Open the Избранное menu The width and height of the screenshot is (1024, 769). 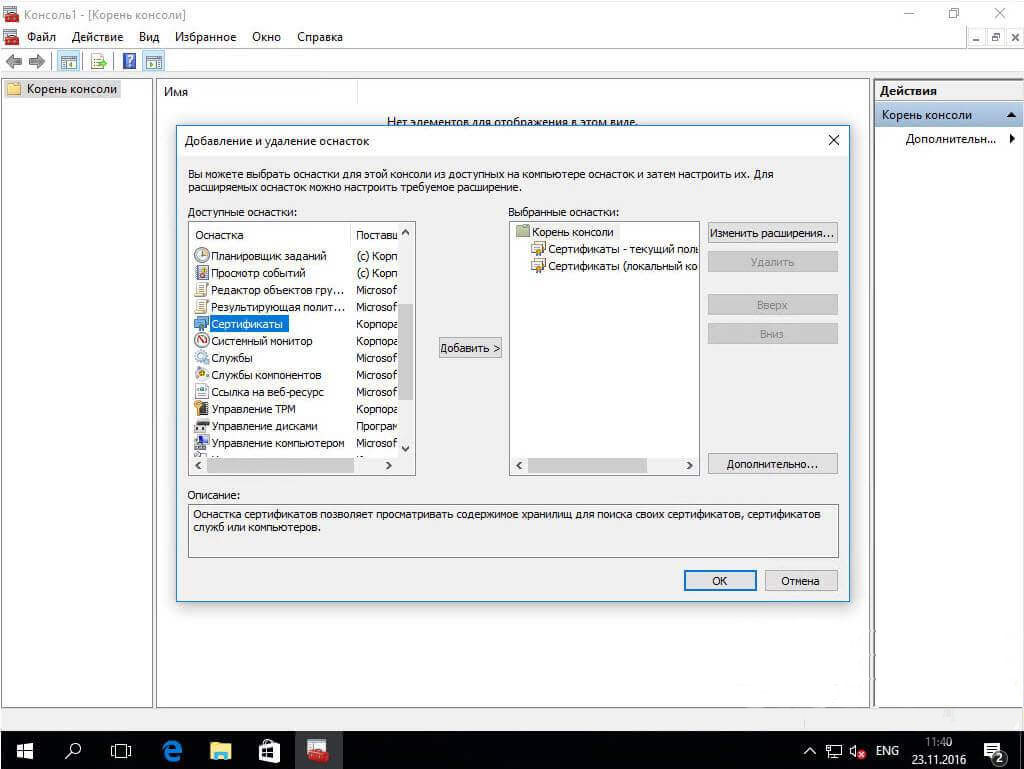pyautogui.click(x=206, y=37)
